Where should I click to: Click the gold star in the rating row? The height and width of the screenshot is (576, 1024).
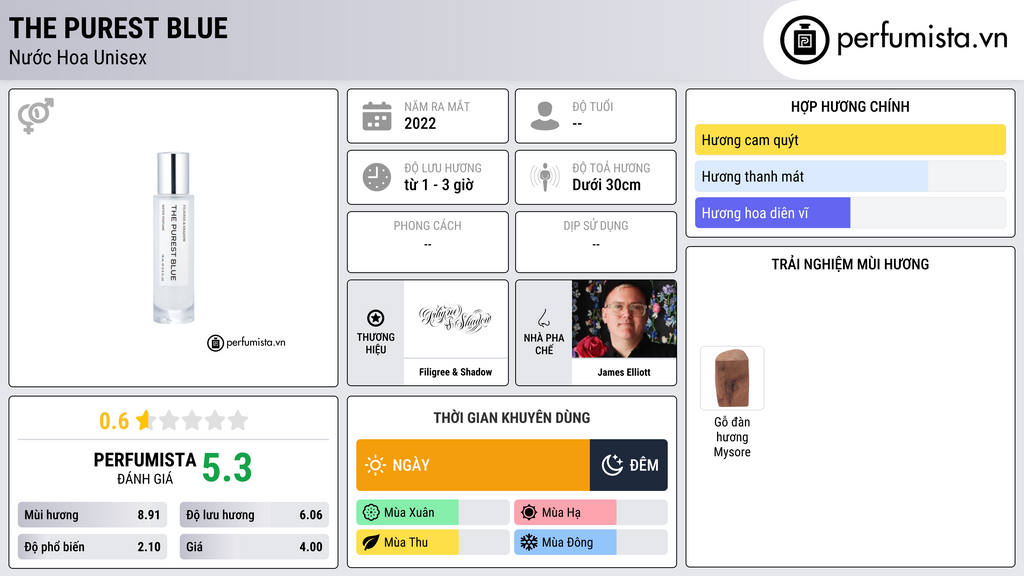(146, 420)
